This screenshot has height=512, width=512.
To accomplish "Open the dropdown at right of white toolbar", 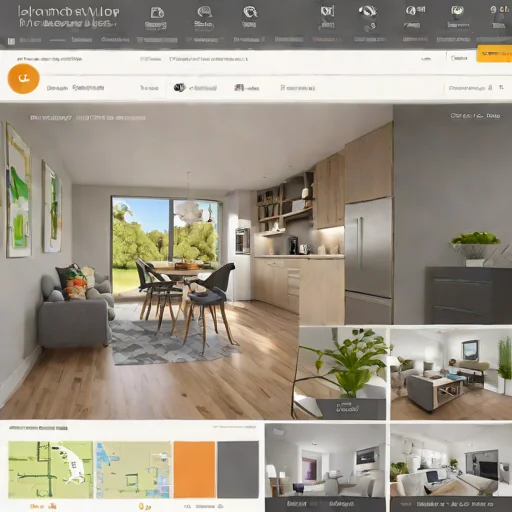I will (470, 88).
